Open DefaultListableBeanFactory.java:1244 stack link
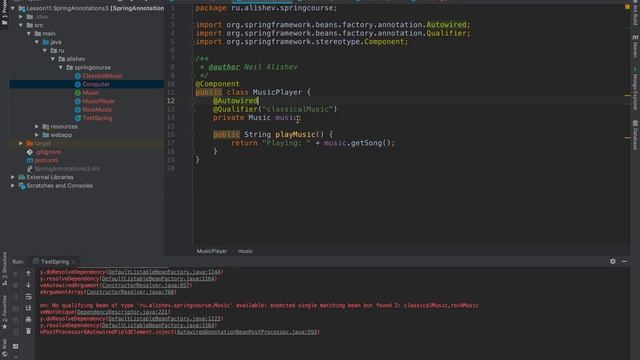This screenshot has width=640, height=360. (x=164, y=272)
